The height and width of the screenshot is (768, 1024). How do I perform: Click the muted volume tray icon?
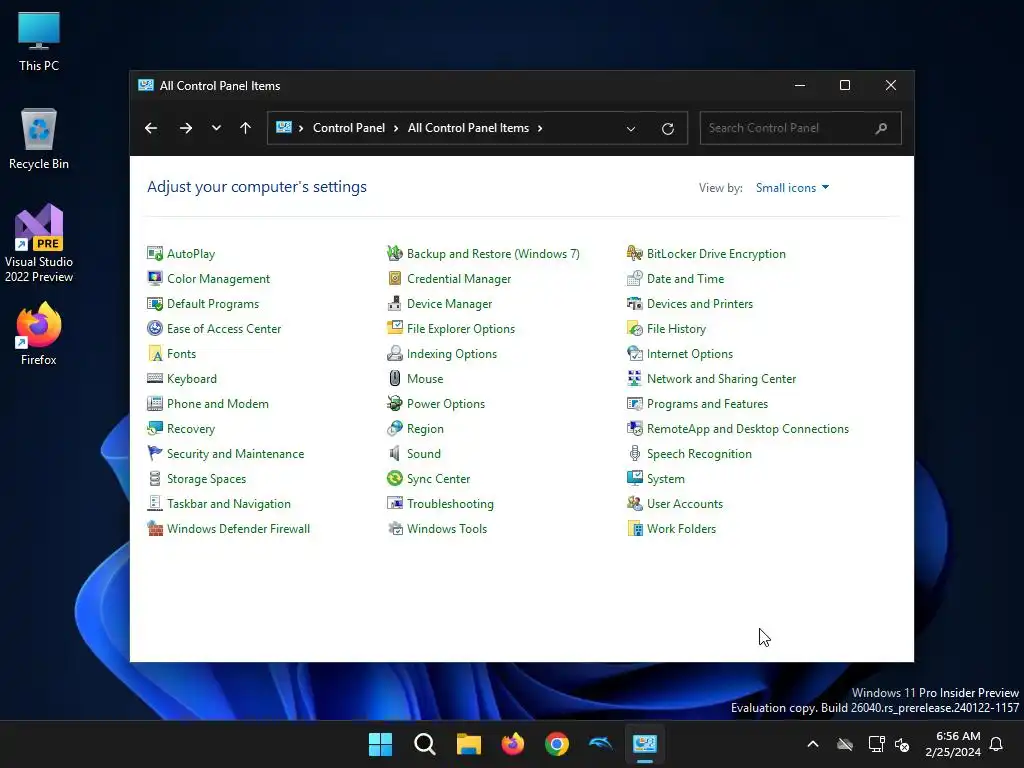coord(902,744)
